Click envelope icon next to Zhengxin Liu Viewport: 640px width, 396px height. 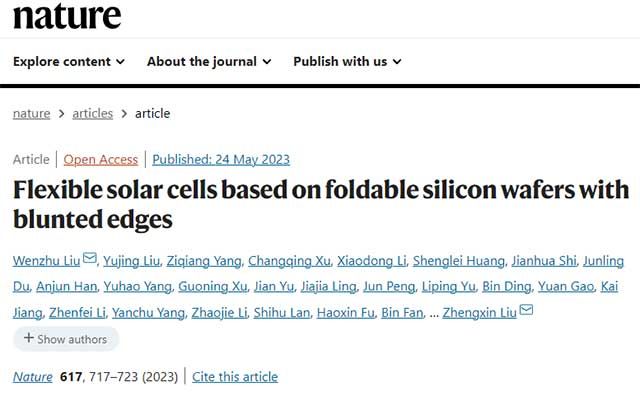coord(526,310)
